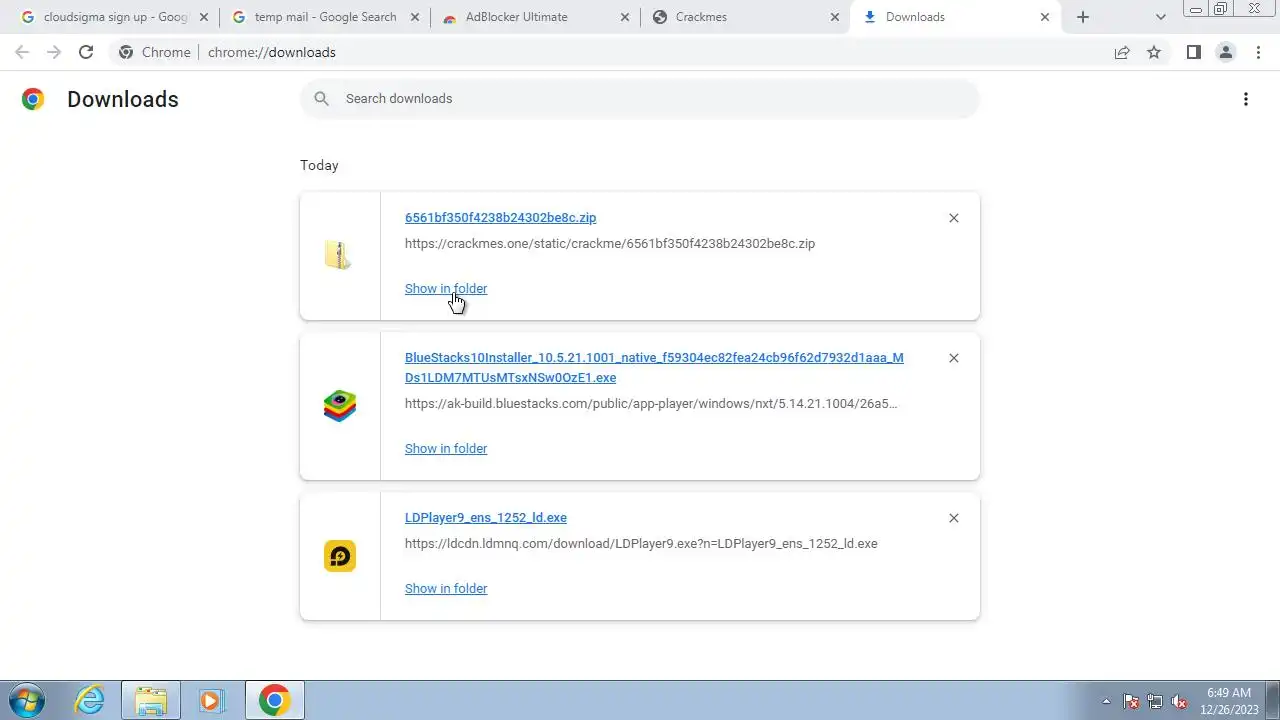Screen dimensions: 1280x720
Task: Open the Chrome profile avatar
Action: click(x=1225, y=52)
